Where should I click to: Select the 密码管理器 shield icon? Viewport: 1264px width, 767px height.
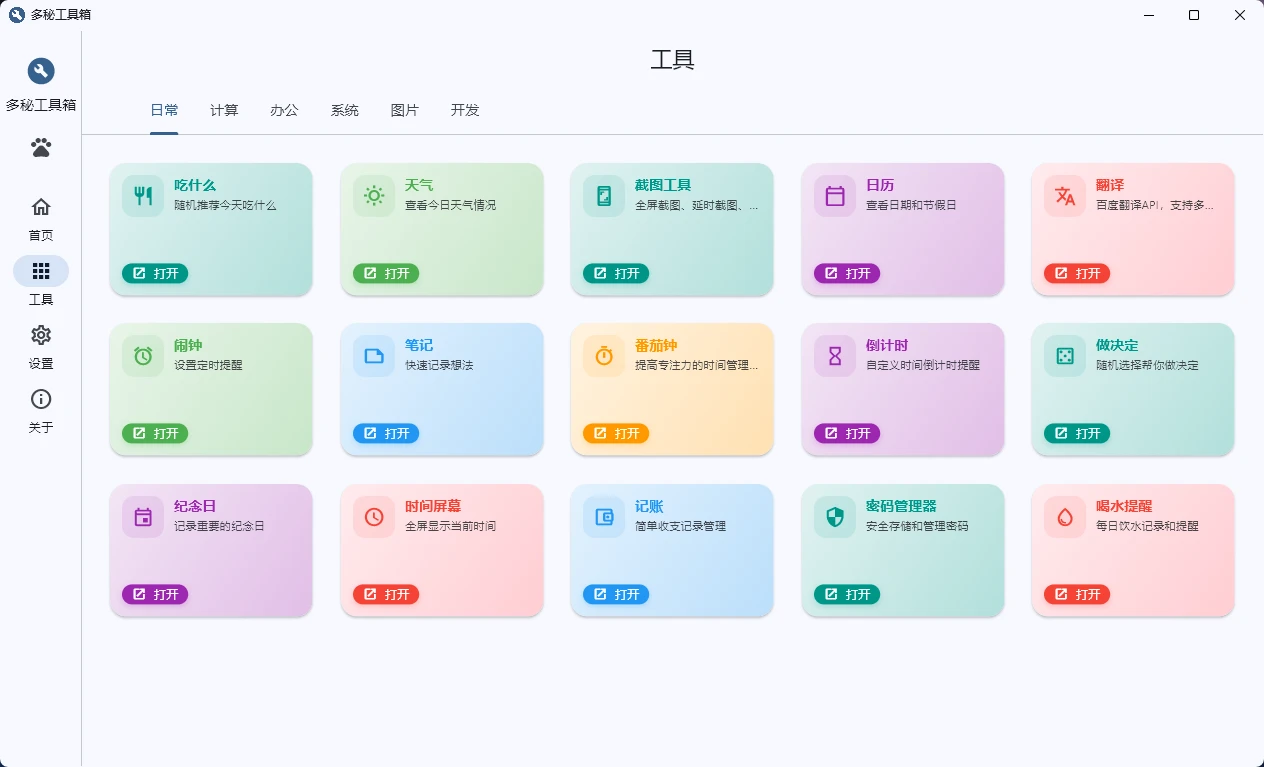pyautogui.click(x=833, y=516)
